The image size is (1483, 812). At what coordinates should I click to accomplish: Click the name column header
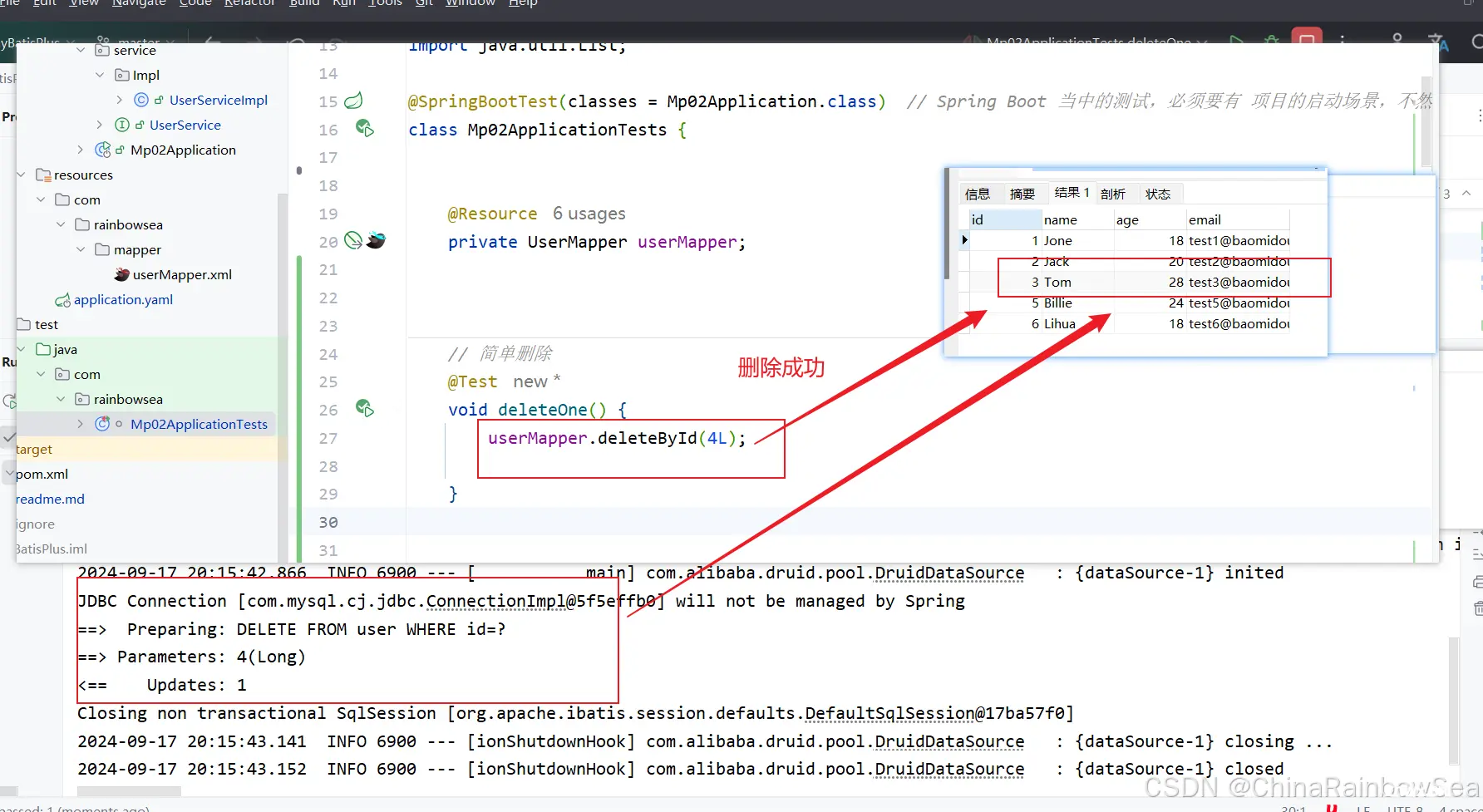1078,219
